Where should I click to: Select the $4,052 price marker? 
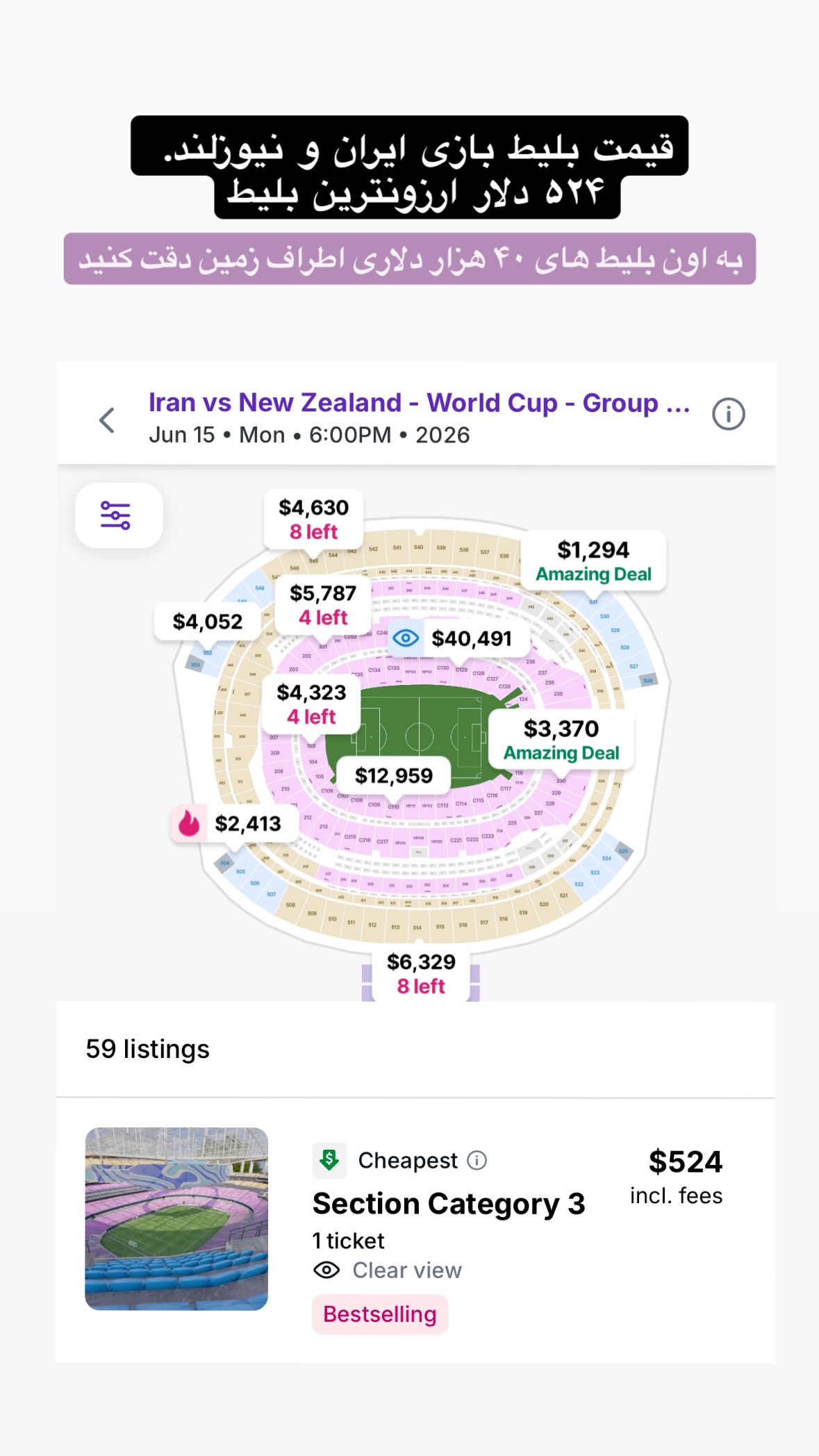[208, 622]
